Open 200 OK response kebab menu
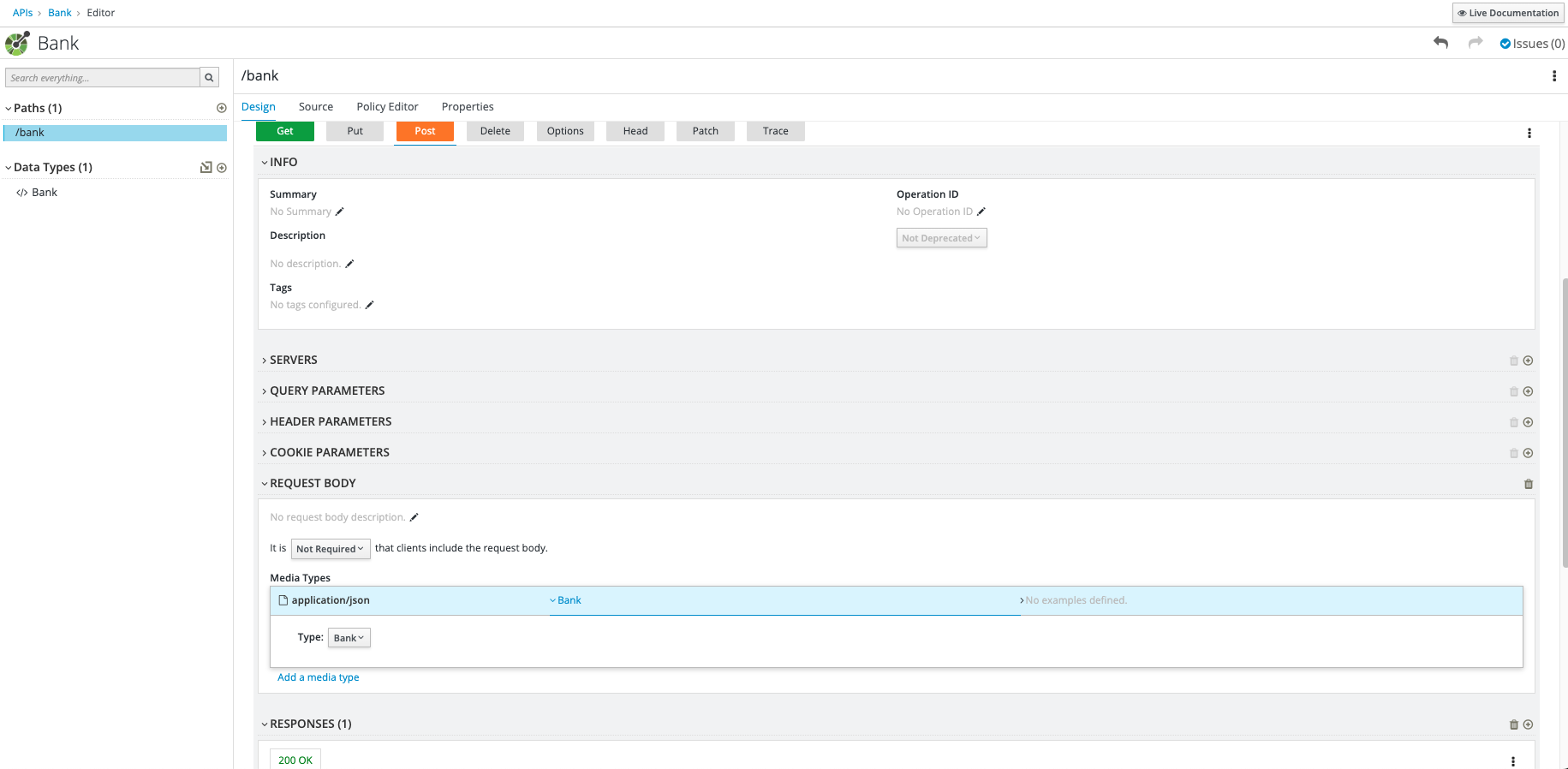 [1513, 761]
